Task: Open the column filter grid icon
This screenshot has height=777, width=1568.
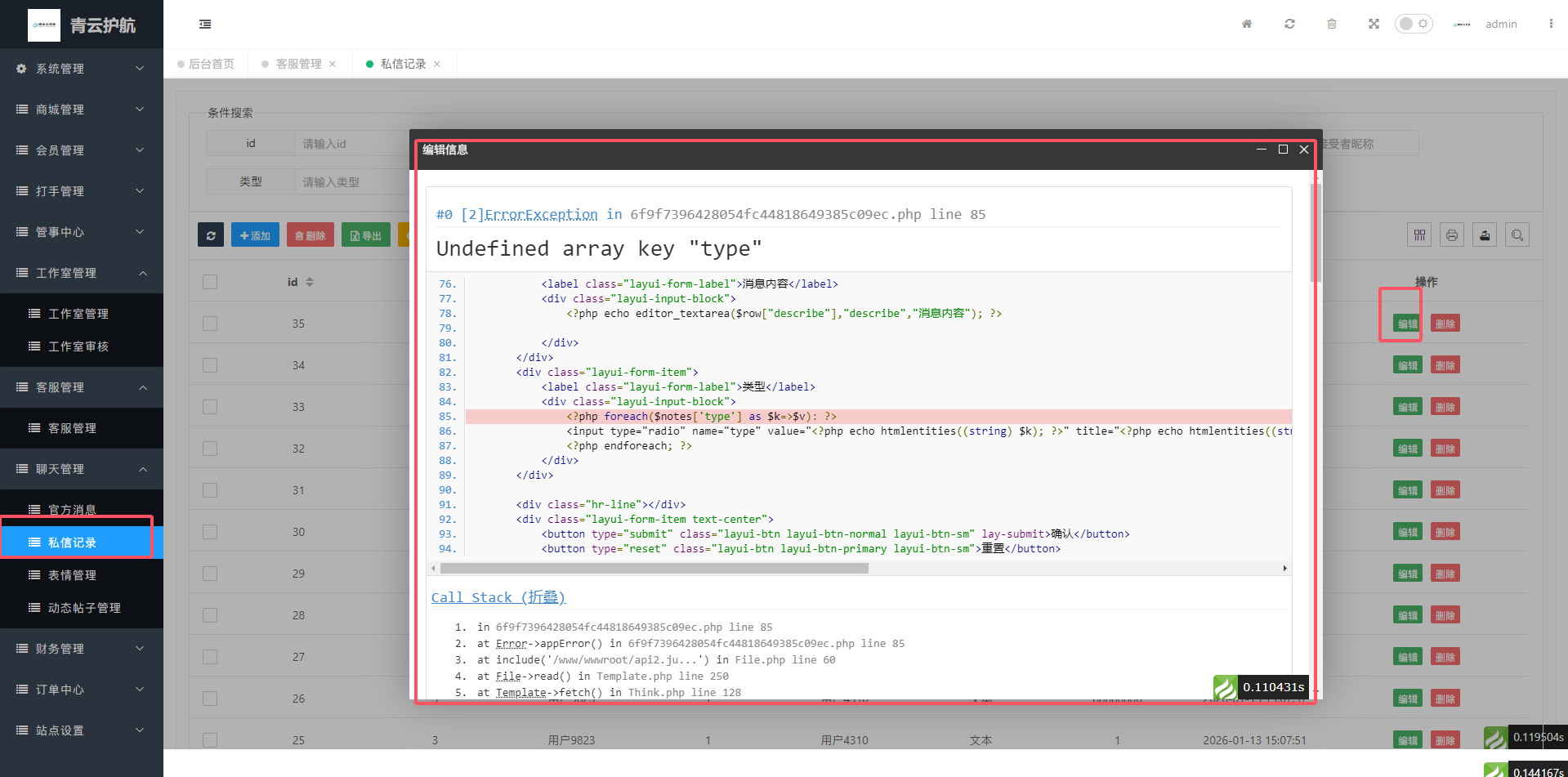Action: pyautogui.click(x=1419, y=235)
